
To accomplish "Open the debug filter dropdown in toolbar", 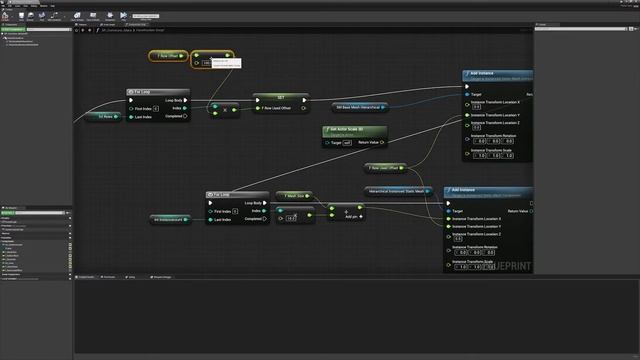I will [146, 16].
